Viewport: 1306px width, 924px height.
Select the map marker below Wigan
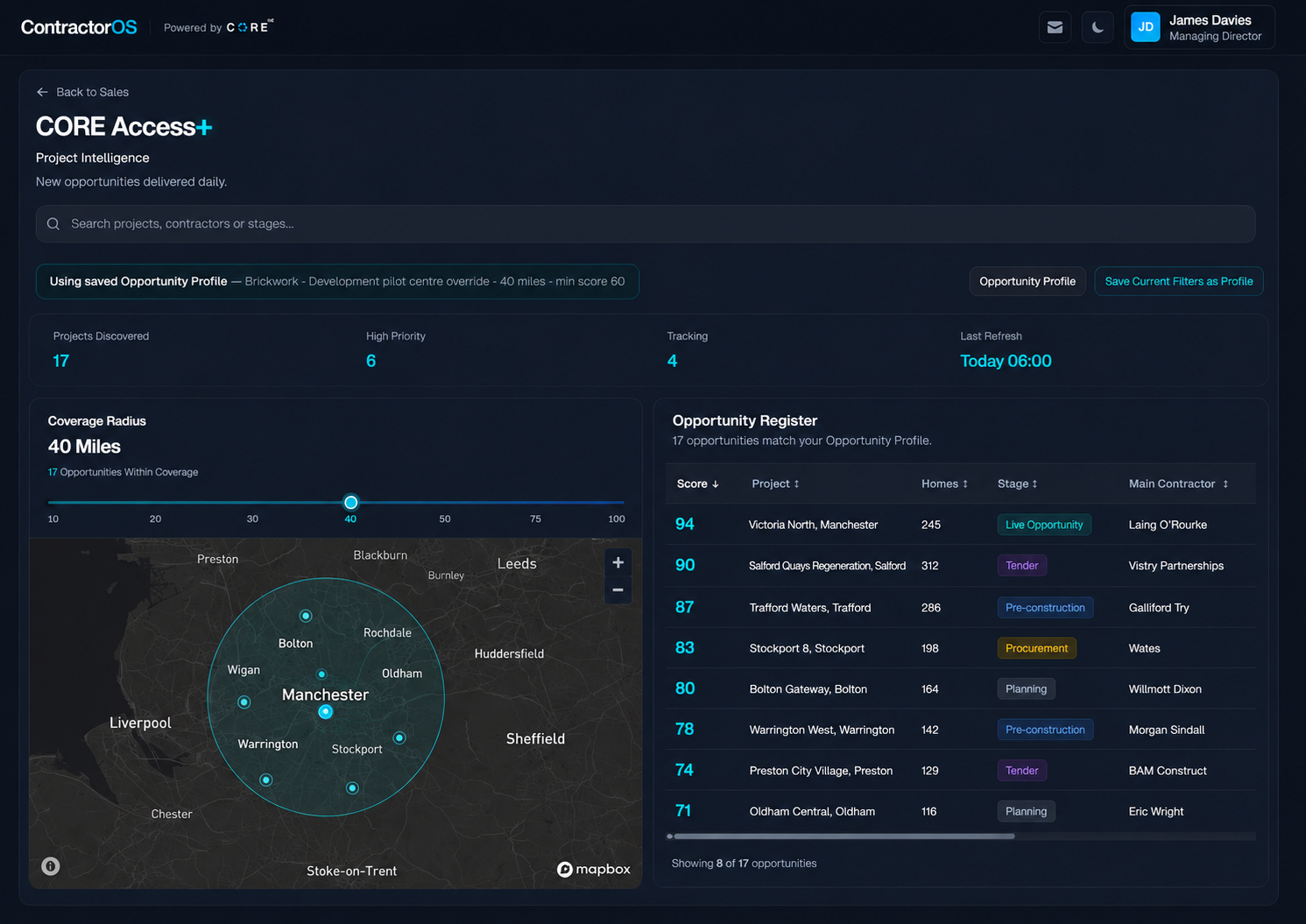tap(244, 702)
